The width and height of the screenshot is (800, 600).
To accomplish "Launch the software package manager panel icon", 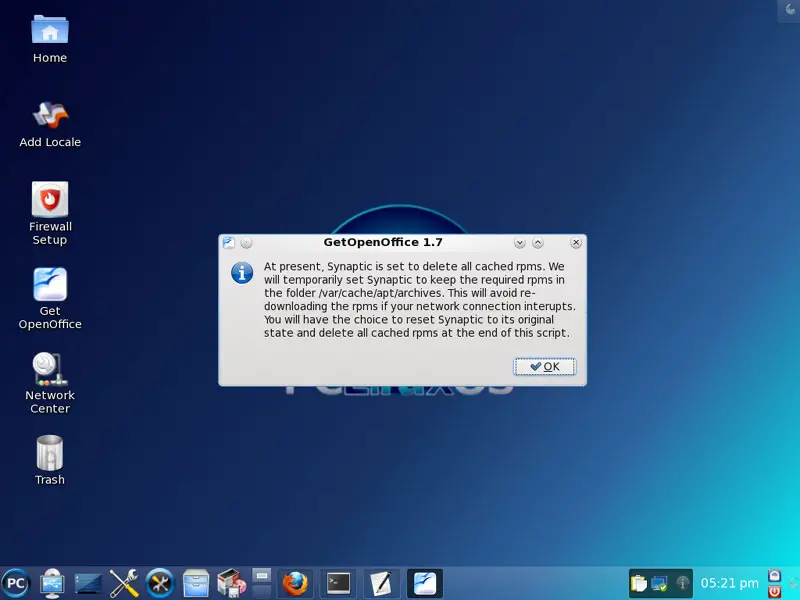I will tap(231, 583).
